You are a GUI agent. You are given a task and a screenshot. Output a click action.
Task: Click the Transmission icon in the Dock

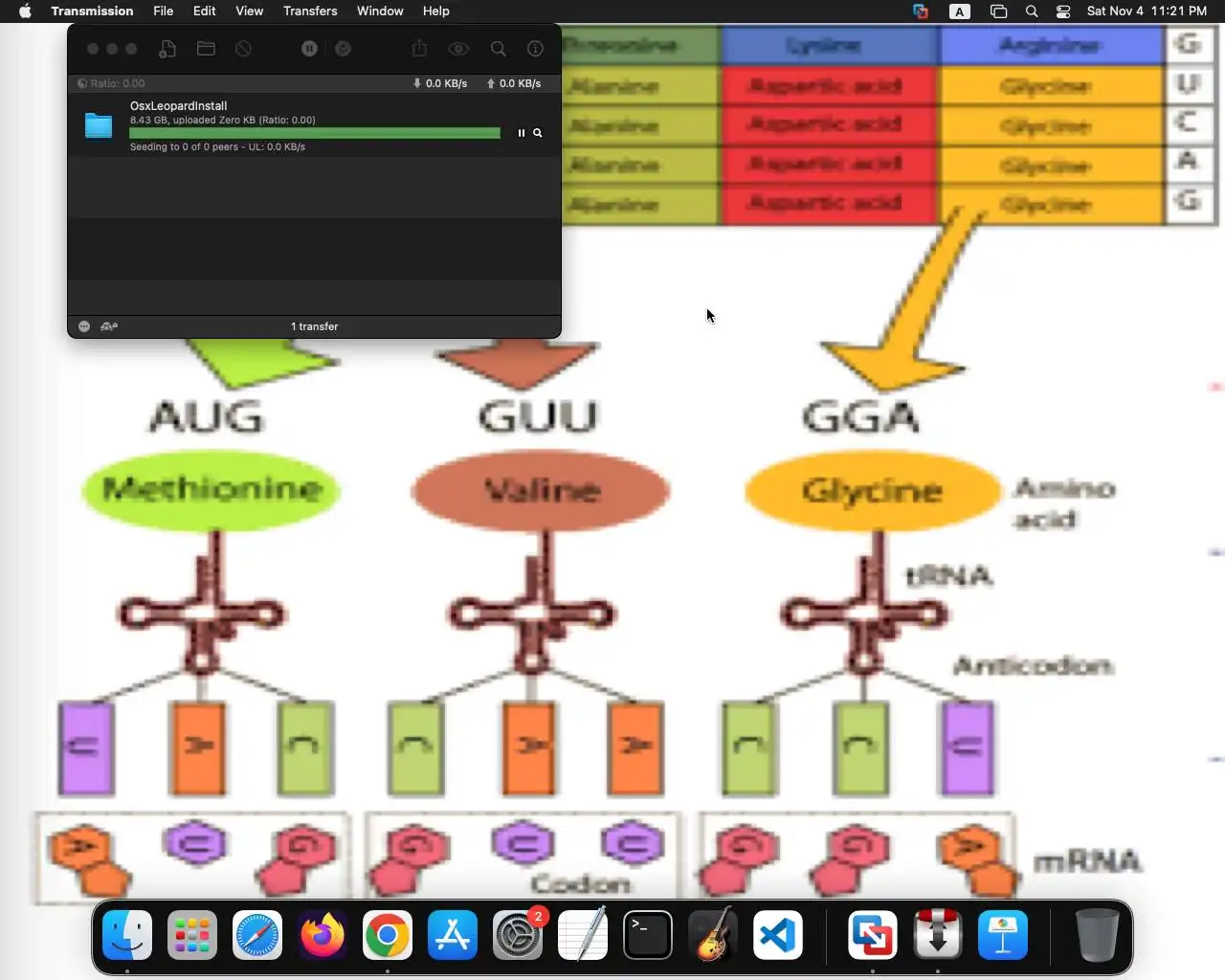(x=937, y=935)
